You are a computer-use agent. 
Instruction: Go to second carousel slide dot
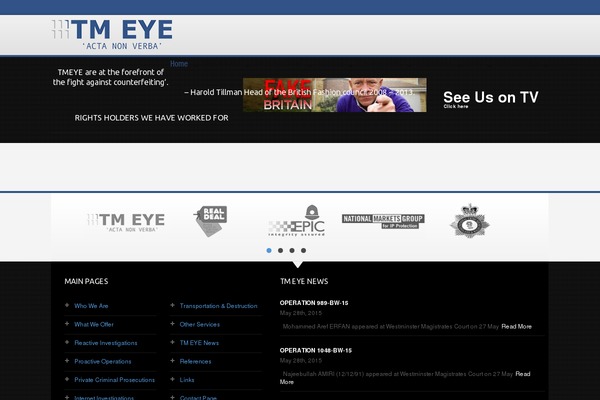click(280, 250)
